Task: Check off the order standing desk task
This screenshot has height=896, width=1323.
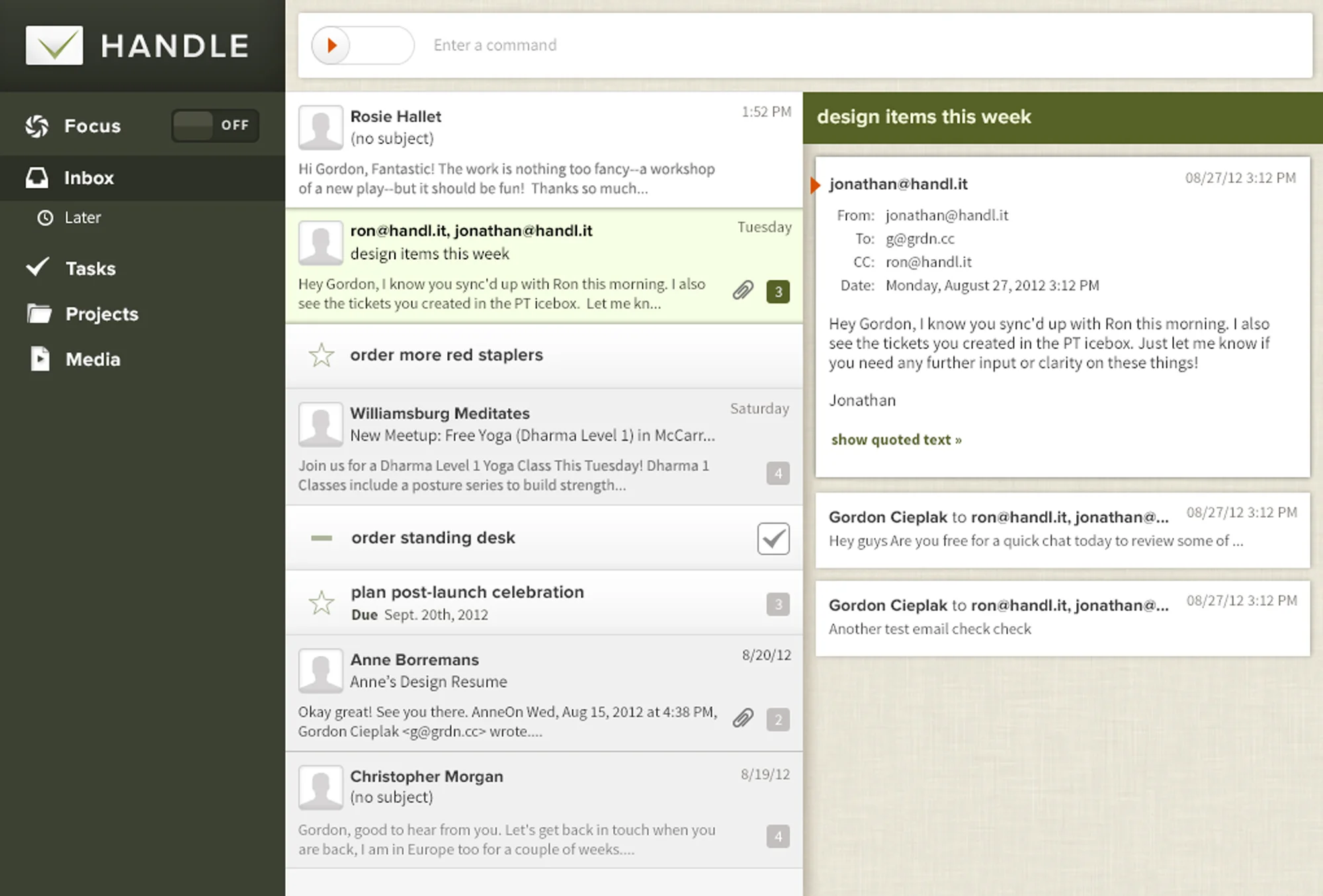Action: [773, 538]
